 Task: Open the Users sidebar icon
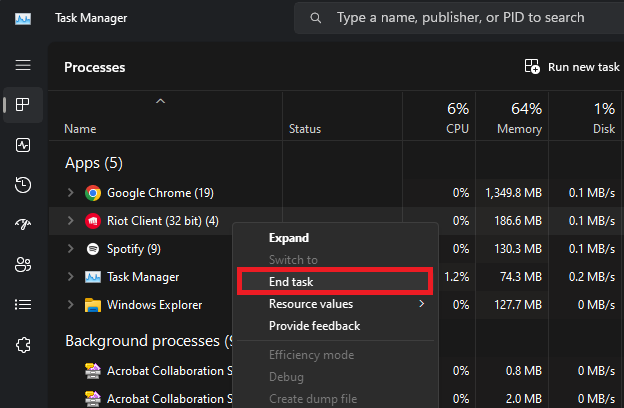pyautogui.click(x=23, y=264)
